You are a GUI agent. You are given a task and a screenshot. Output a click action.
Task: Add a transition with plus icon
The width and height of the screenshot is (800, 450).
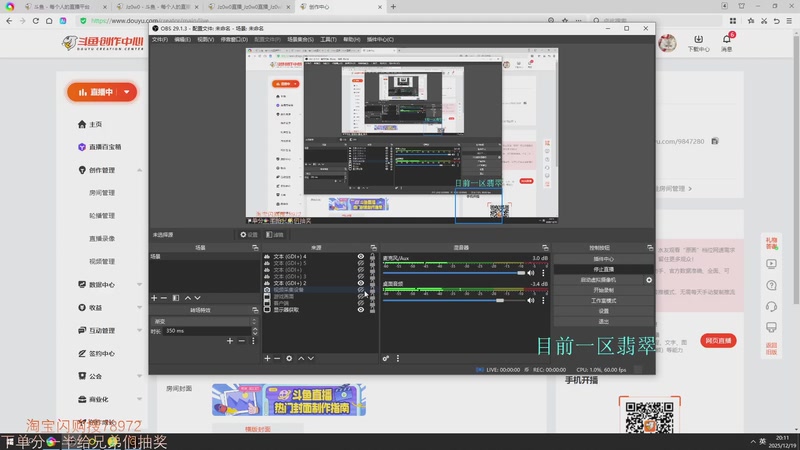pos(230,341)
